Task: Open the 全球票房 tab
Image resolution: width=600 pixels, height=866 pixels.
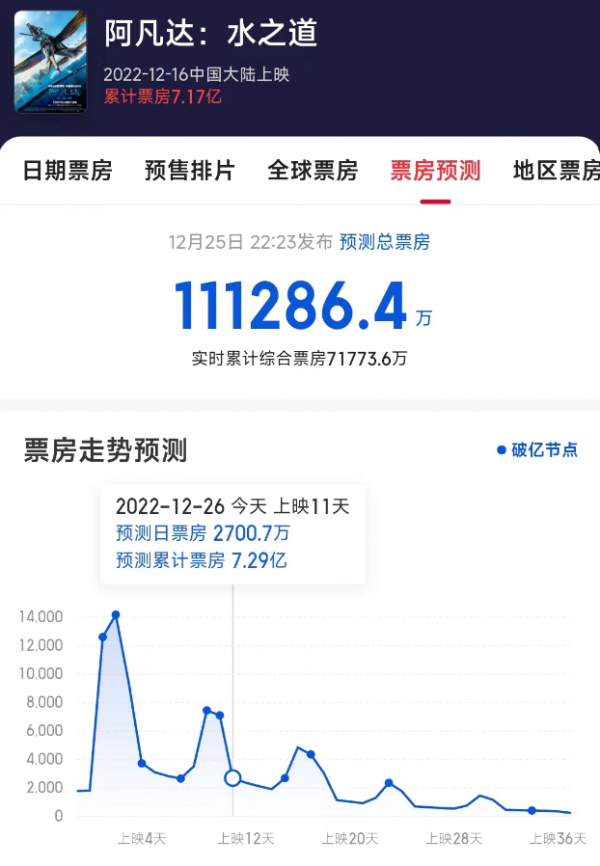Action: [x=313, y=171]
